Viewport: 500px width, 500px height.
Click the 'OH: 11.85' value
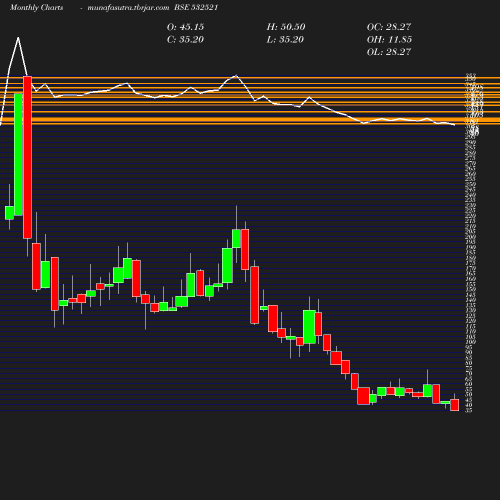[389, 39]
